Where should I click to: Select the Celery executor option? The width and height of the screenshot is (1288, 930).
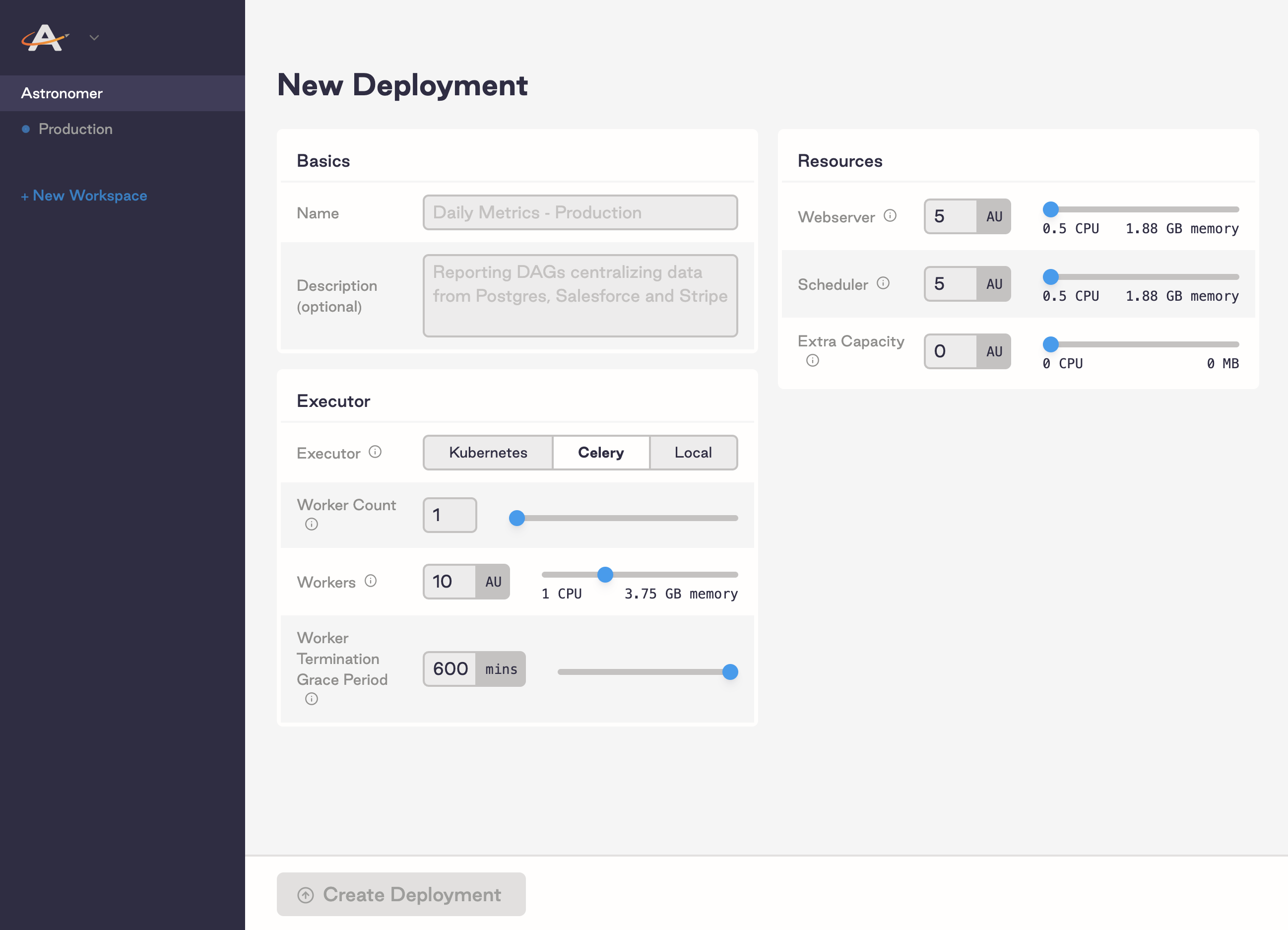600,453
